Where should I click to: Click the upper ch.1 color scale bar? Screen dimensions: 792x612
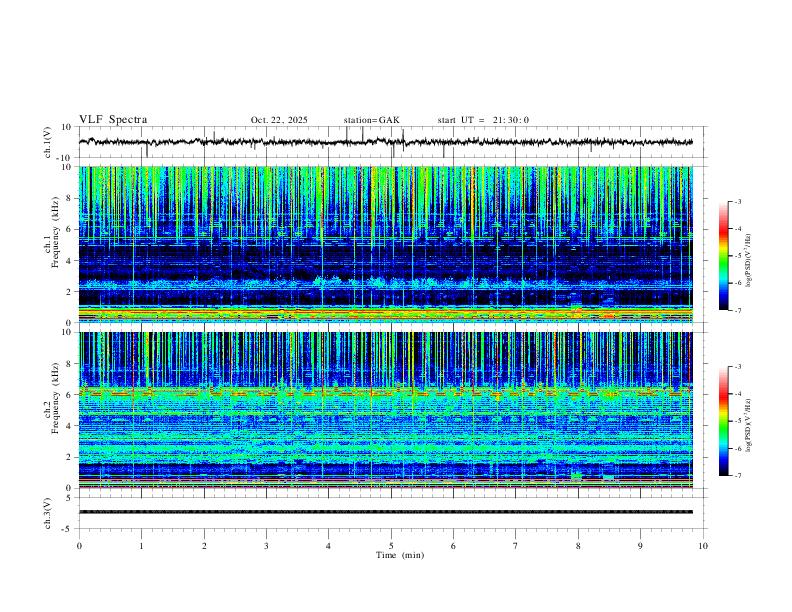pos(724,256)
